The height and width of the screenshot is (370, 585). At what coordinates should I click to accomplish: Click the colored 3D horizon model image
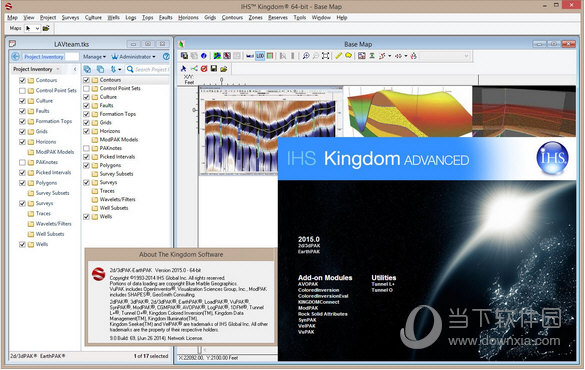[x=408, y=112]
